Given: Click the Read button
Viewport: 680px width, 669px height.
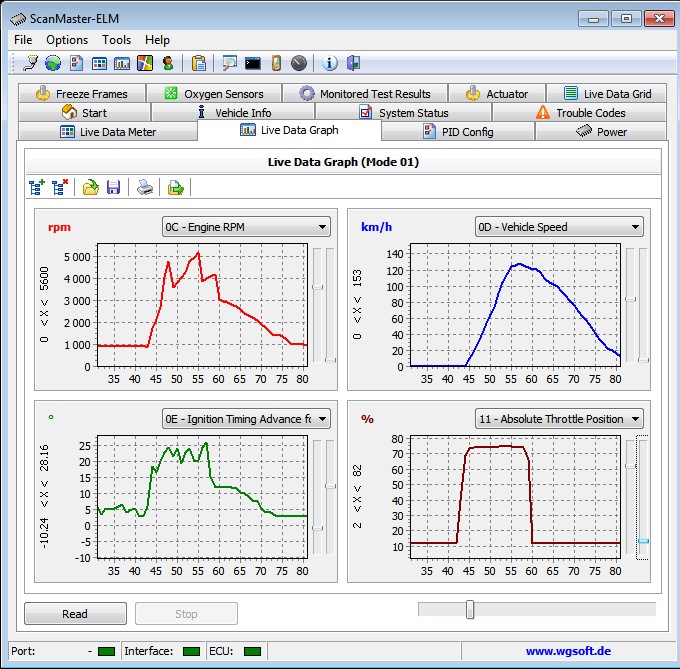Looking at the screenshot, I should click(75, 614).
